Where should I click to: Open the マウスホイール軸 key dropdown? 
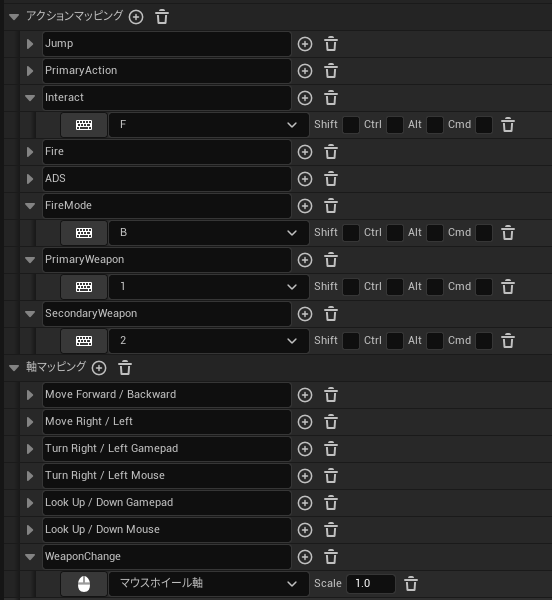coord(209,584)
